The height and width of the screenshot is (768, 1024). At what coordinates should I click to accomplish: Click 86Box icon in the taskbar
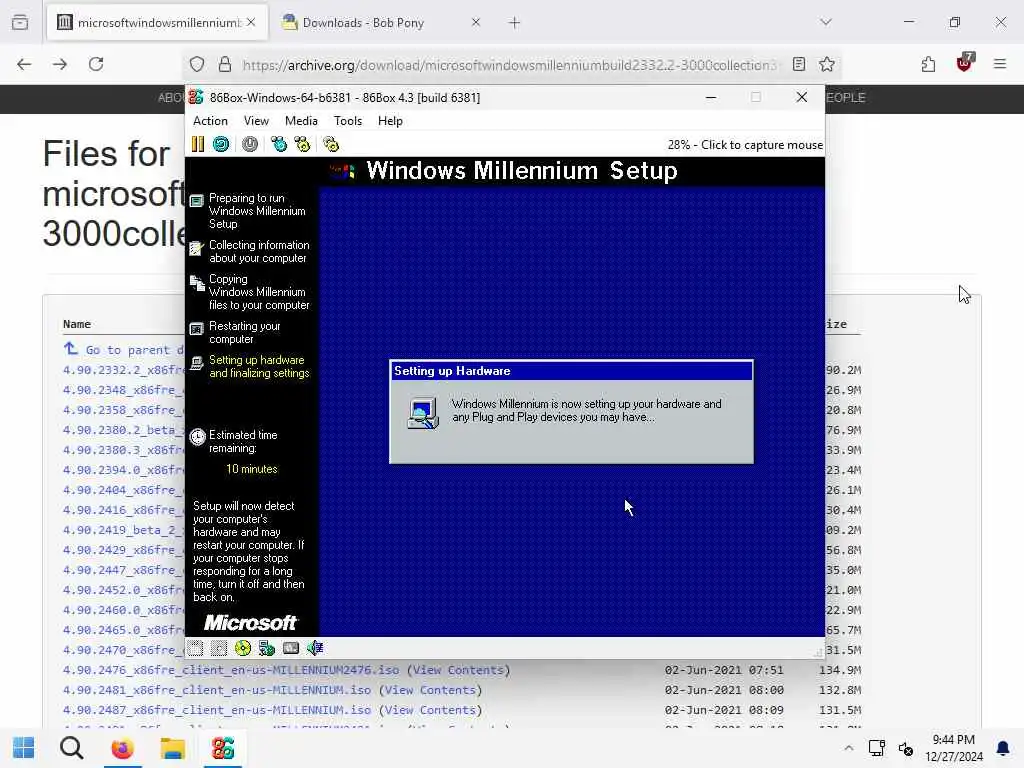tap(223, 748)
